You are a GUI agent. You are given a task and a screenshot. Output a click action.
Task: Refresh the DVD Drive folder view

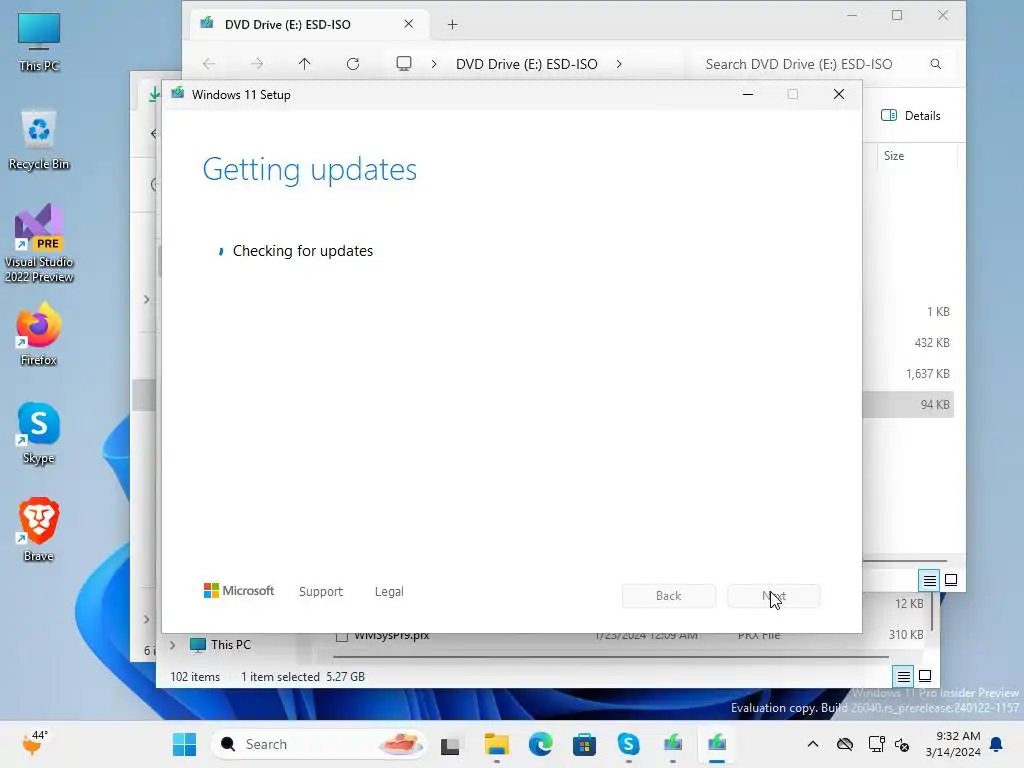353,64
